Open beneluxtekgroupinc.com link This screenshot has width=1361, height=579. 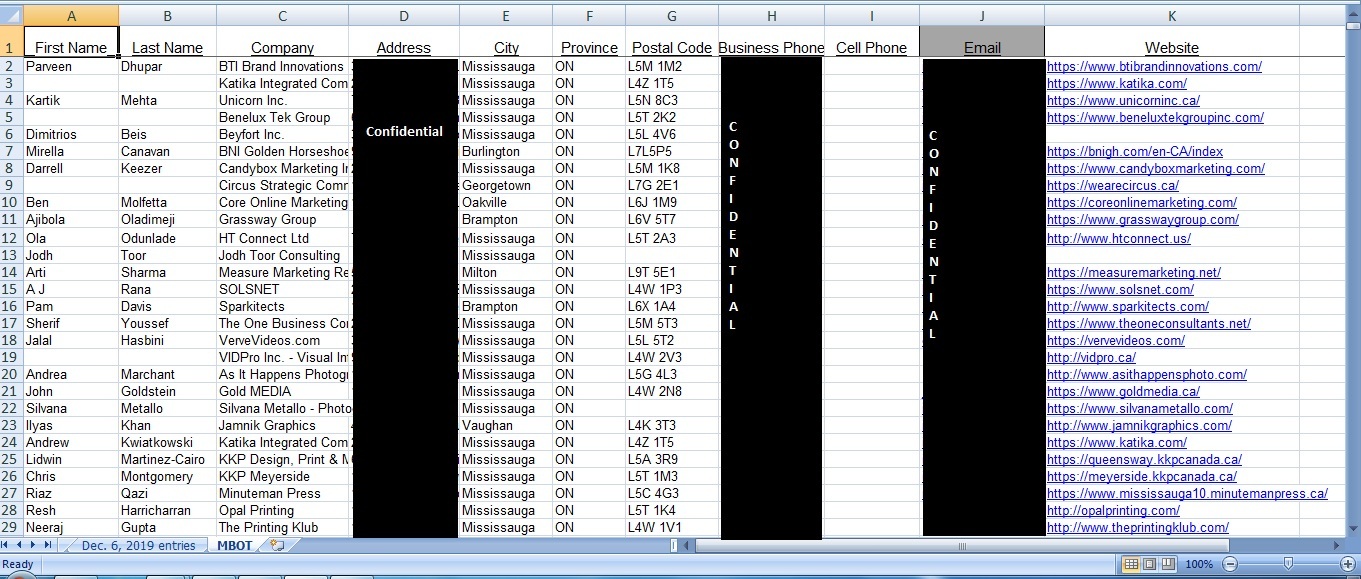1155,118
